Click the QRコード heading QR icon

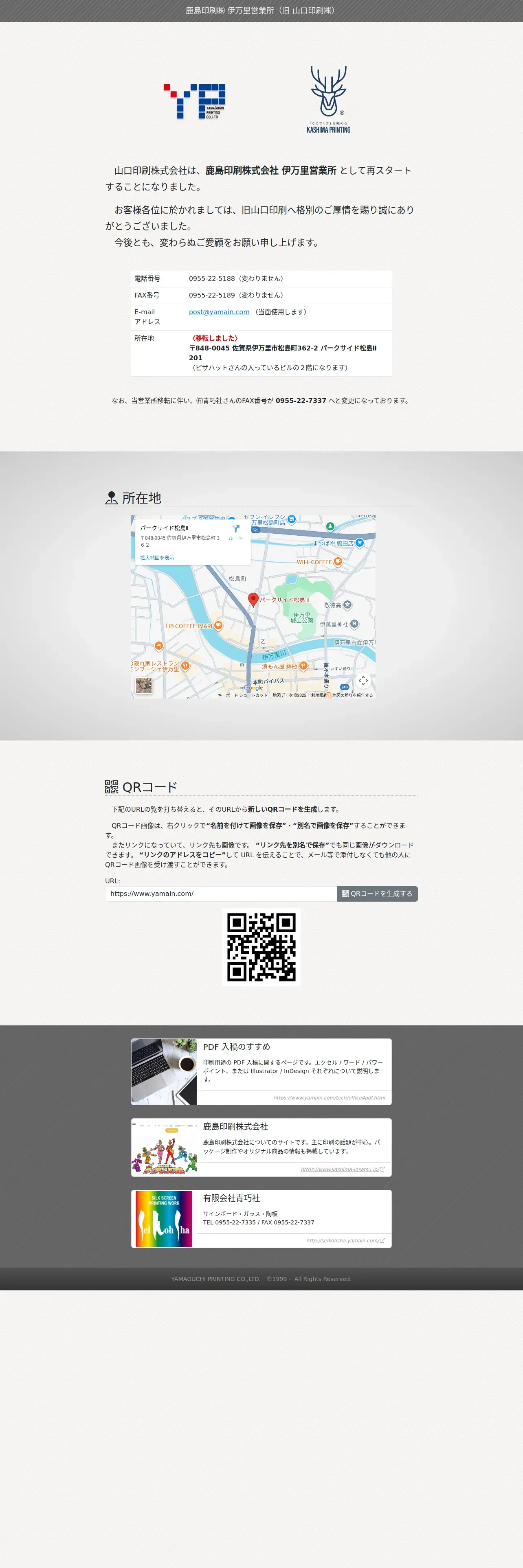112,787
